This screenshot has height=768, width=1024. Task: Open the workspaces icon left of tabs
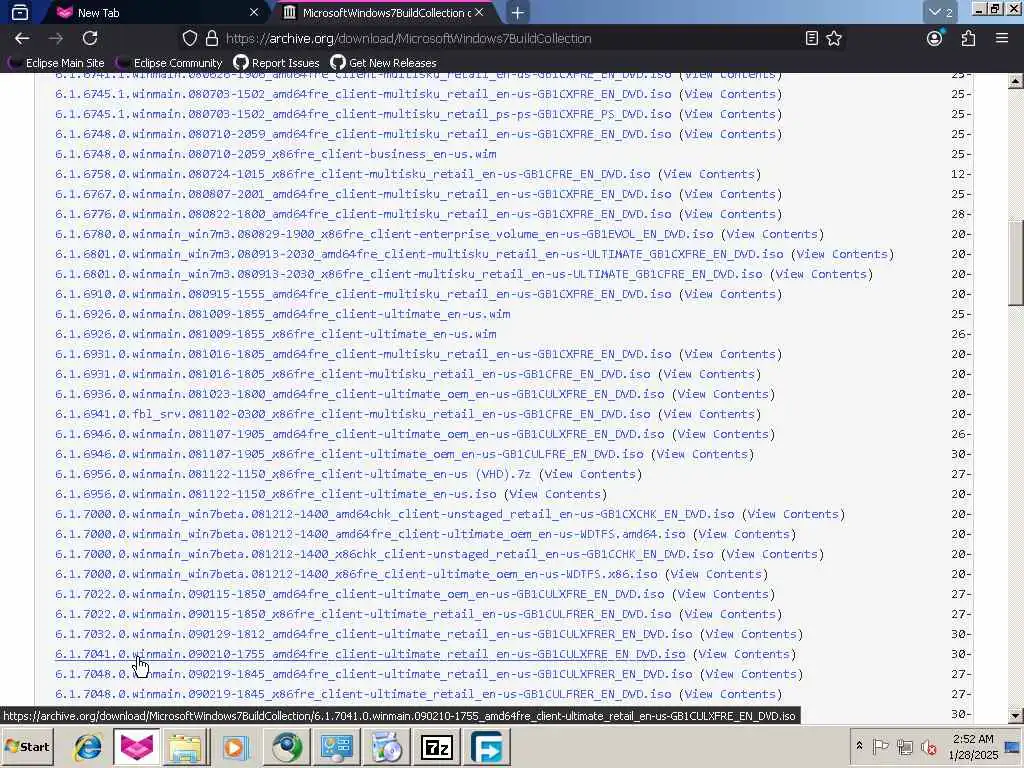click(x=20, y=12)
